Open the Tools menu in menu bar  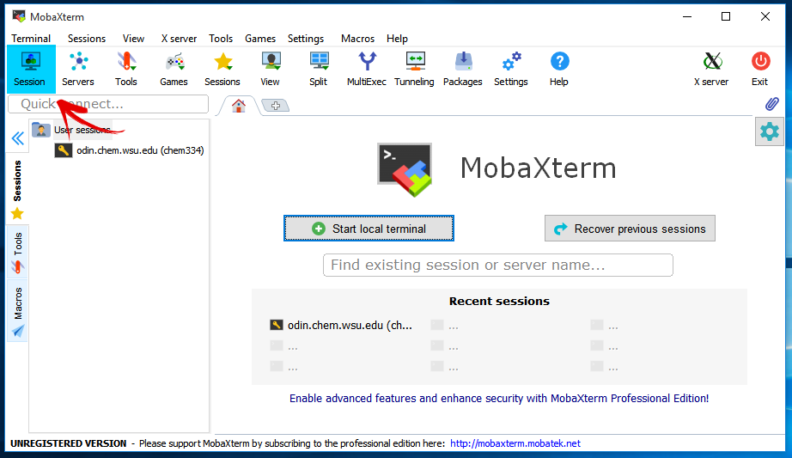(220, 38)
